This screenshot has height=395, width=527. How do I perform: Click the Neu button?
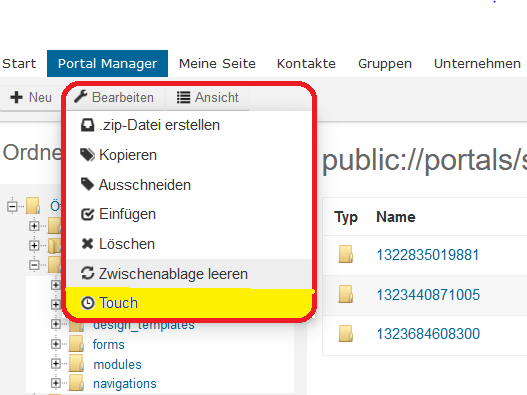(31, 97)
